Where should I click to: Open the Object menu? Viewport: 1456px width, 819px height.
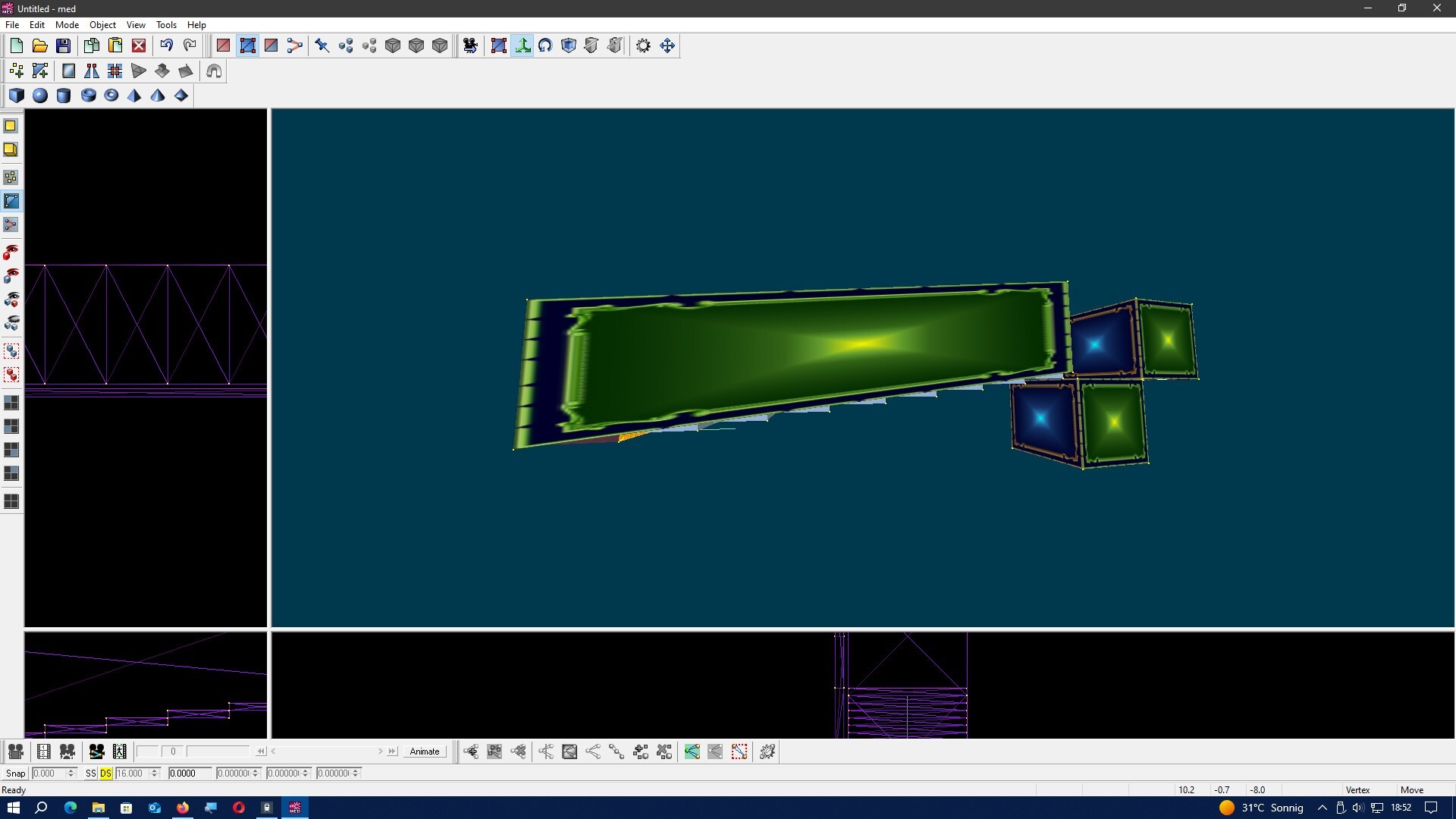102,25
